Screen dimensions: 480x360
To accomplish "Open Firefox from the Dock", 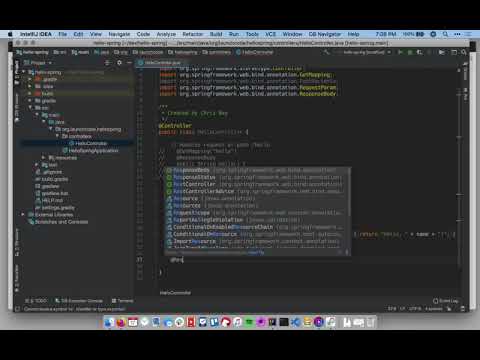I will 121,322.
